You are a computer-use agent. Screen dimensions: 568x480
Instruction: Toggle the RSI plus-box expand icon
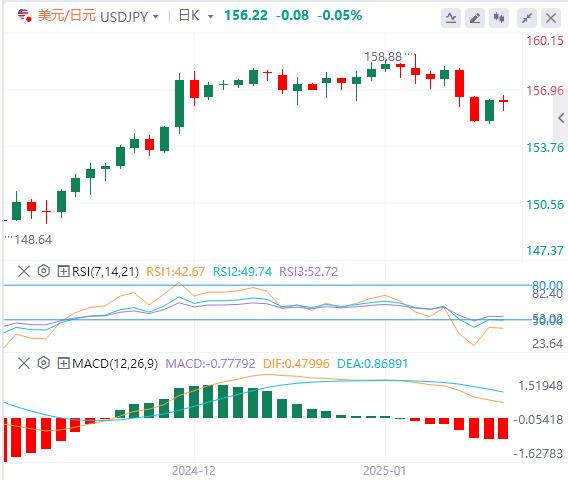pyautogui.click(x=63, y=271)
